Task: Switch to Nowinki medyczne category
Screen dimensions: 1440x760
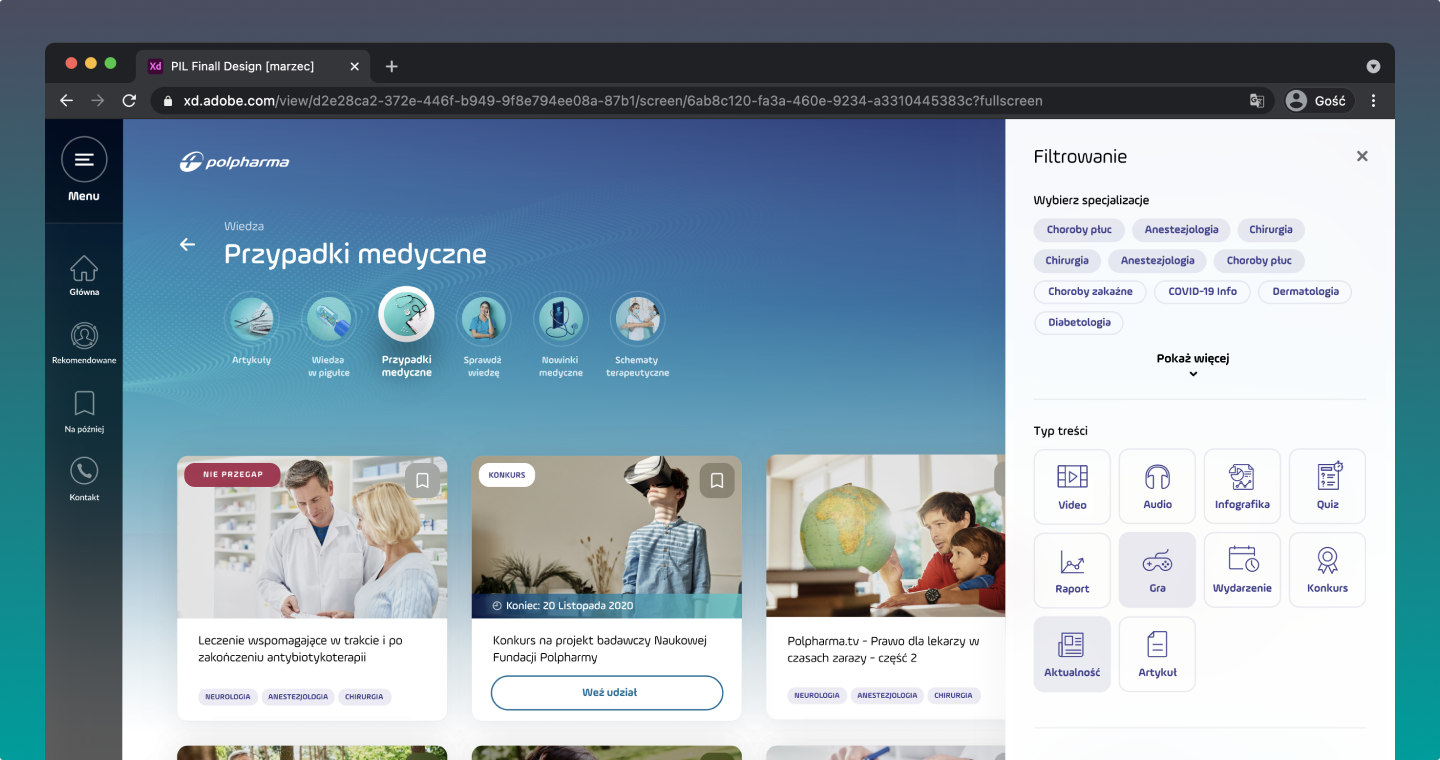Action: pyautogui.click(x=560, y=320)
